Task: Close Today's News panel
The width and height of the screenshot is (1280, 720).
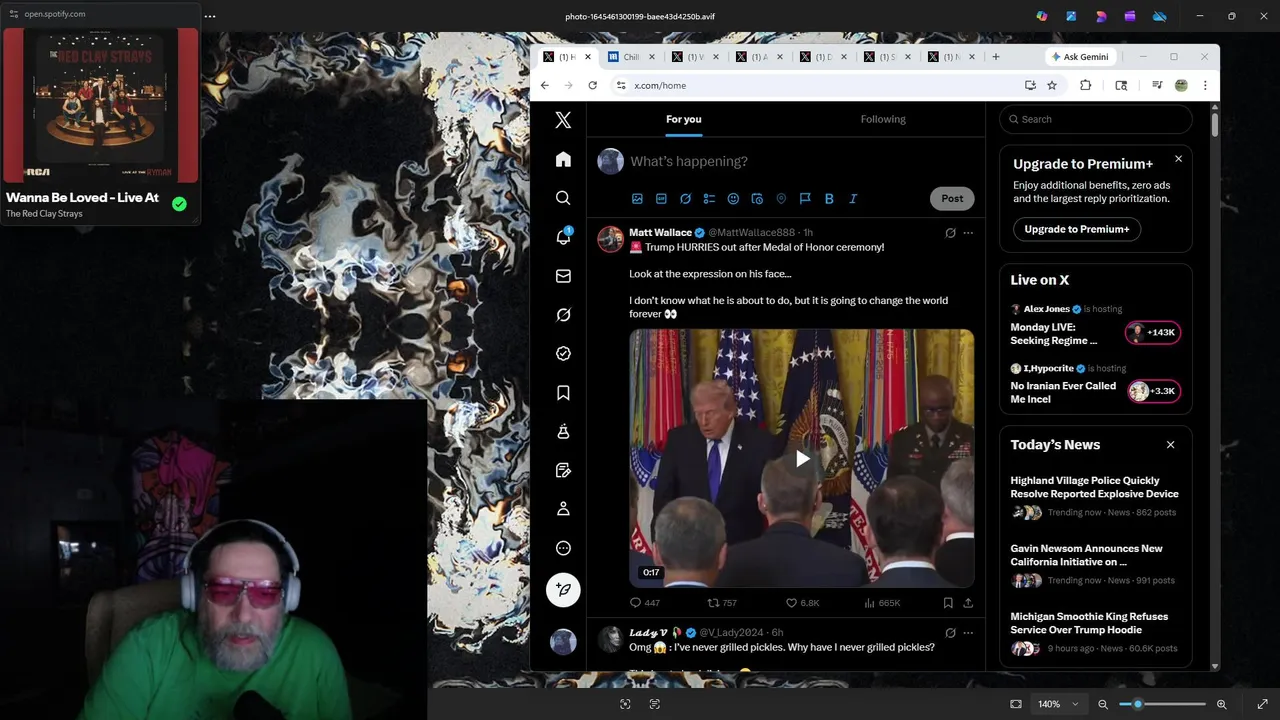Action: (1170, 445)
